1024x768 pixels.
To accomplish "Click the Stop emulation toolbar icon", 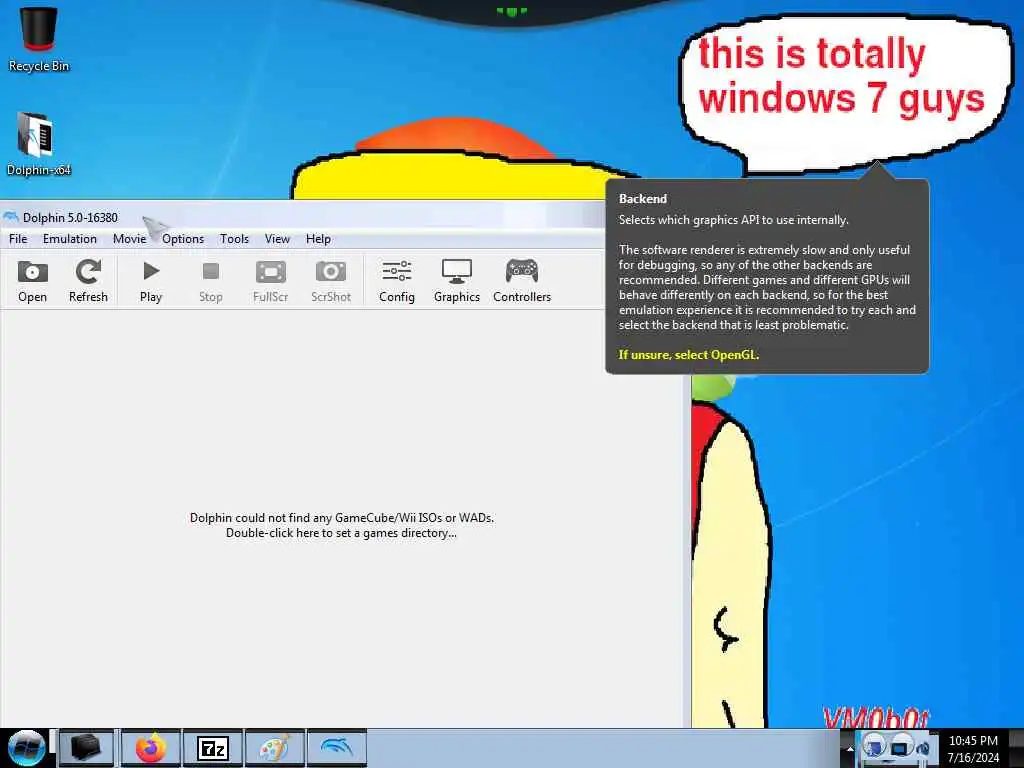I will pyautogui.click(x=210, y=281).
